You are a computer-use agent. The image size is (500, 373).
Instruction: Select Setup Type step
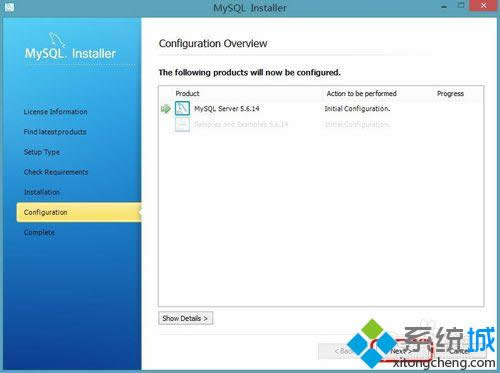click(42, 152)
